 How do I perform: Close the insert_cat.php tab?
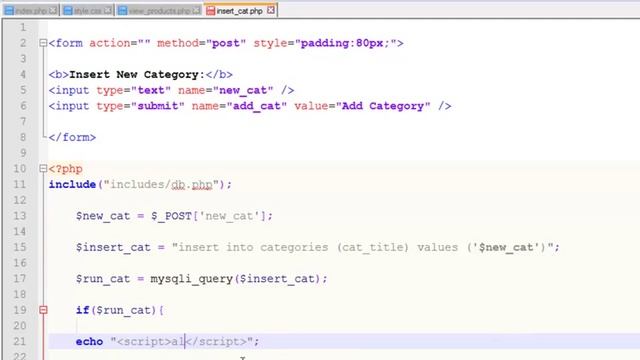tap(271, 10)
